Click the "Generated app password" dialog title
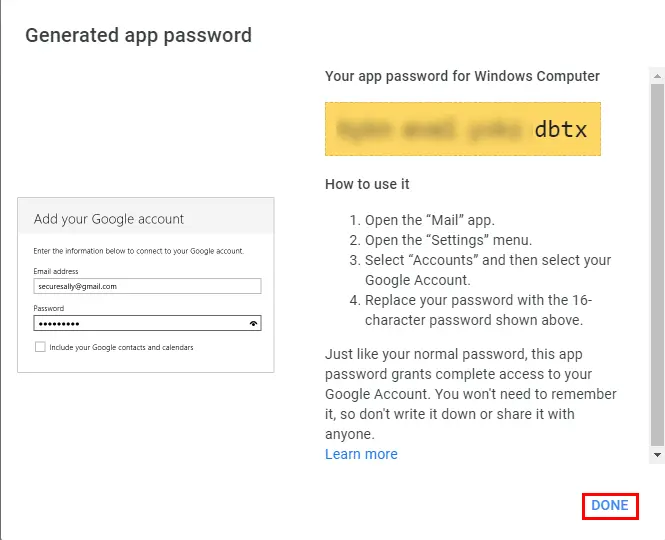Screen dimensions: 665x540 [138, 36]
